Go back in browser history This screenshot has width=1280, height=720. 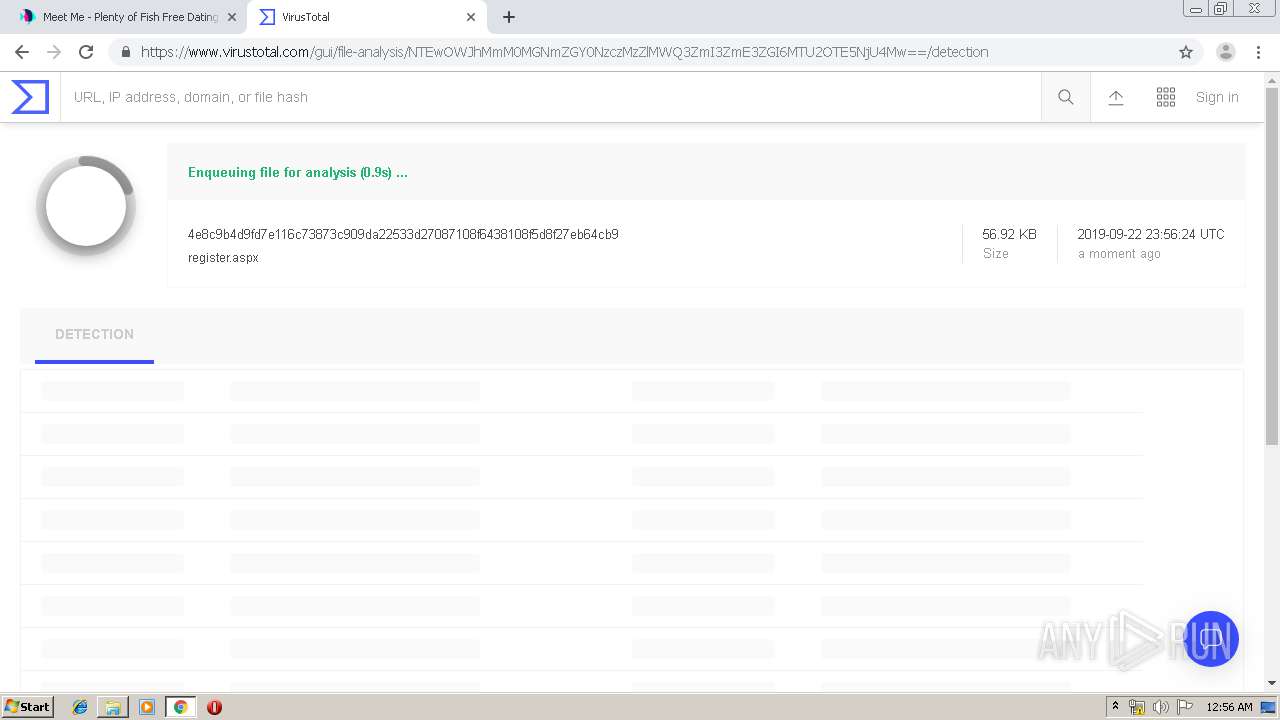(22, 52)
